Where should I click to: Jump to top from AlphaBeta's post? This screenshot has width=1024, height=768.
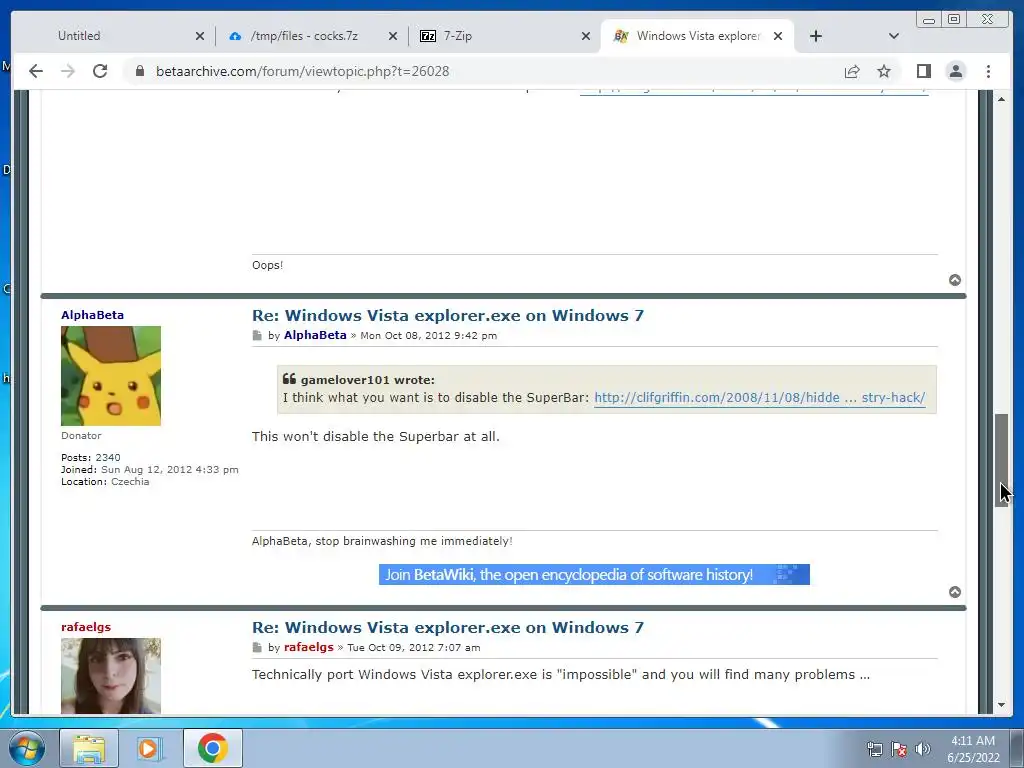(955, 592)
